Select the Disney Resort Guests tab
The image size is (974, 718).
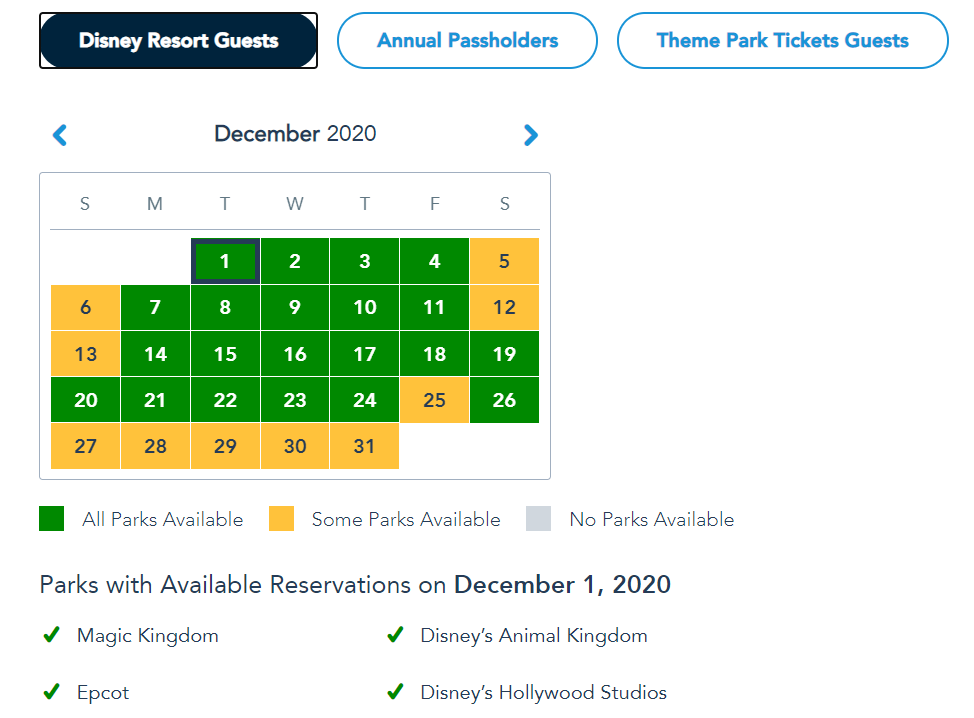(178, 41)
